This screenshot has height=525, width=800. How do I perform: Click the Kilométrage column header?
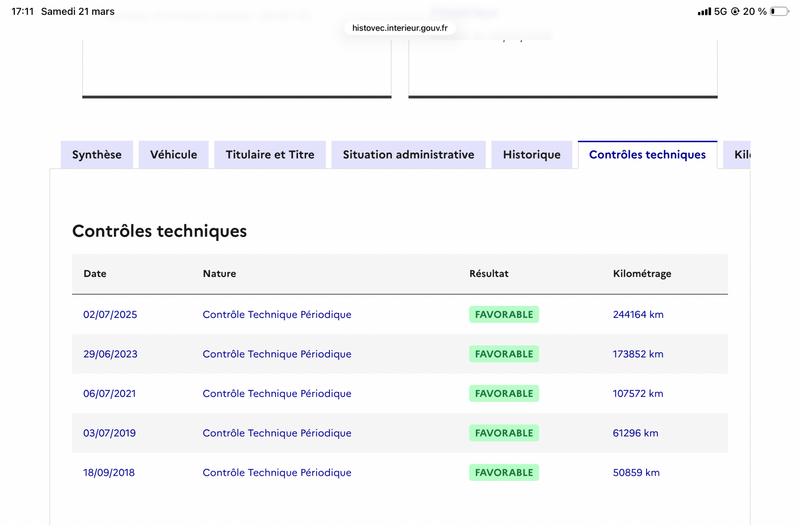coord(642,274)
